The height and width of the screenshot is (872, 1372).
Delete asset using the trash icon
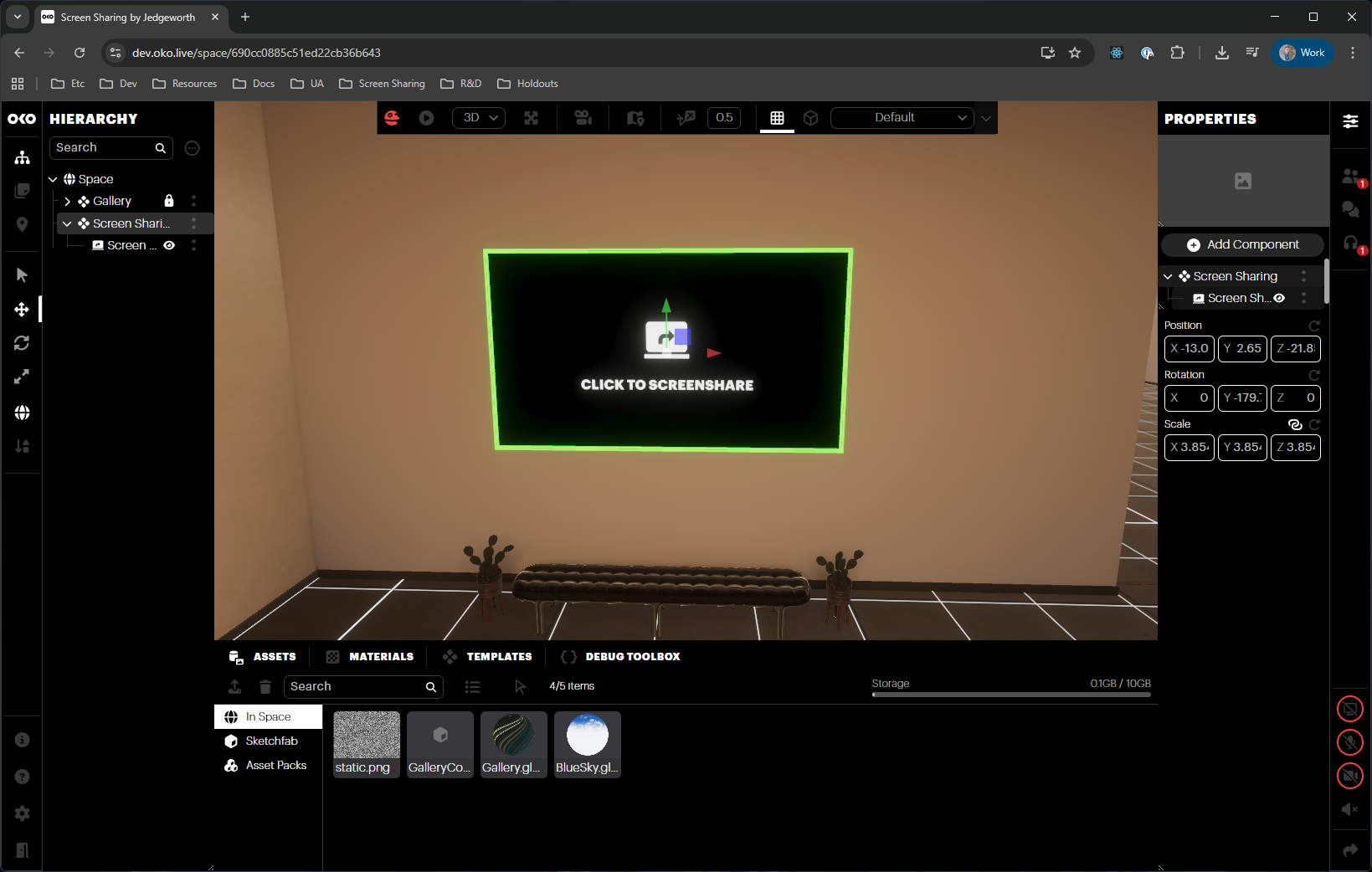point(265,687)
